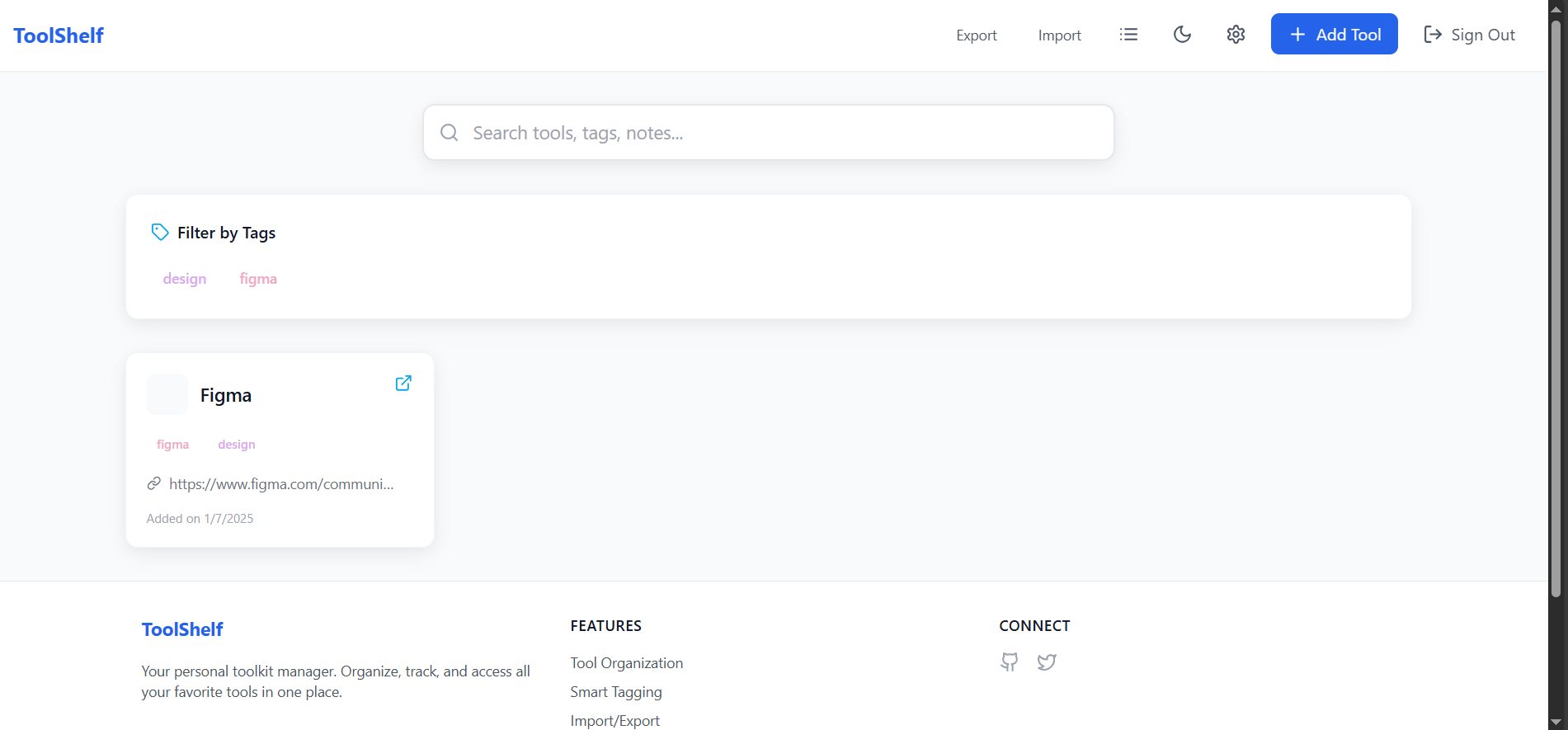Screen dimensions: 1568x730
Task: Open GitHub icon under Connect
Action: (x=1010, y=662)
